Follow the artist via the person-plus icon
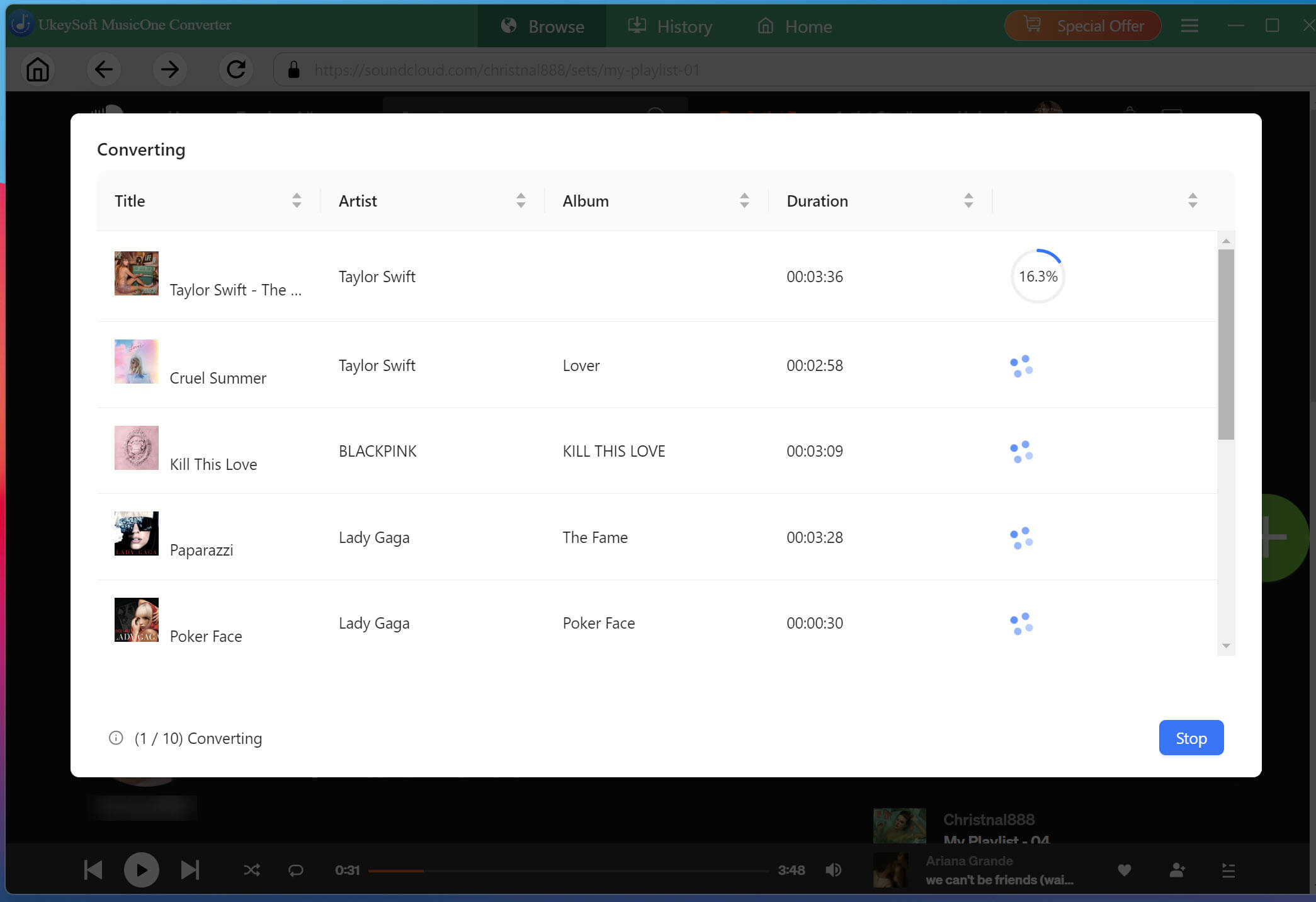Image resolution: width=1316 pixels, height=902 pixels. pos(1177,870)
